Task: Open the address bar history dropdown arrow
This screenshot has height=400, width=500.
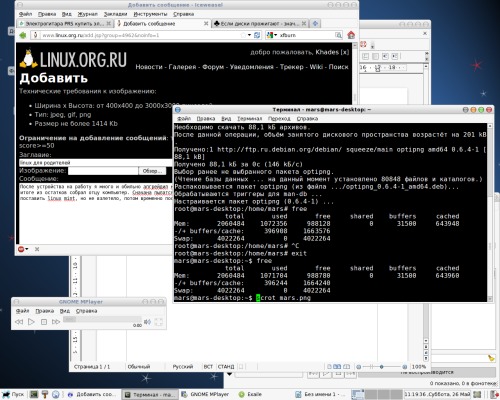Action: tap(249, 35)
